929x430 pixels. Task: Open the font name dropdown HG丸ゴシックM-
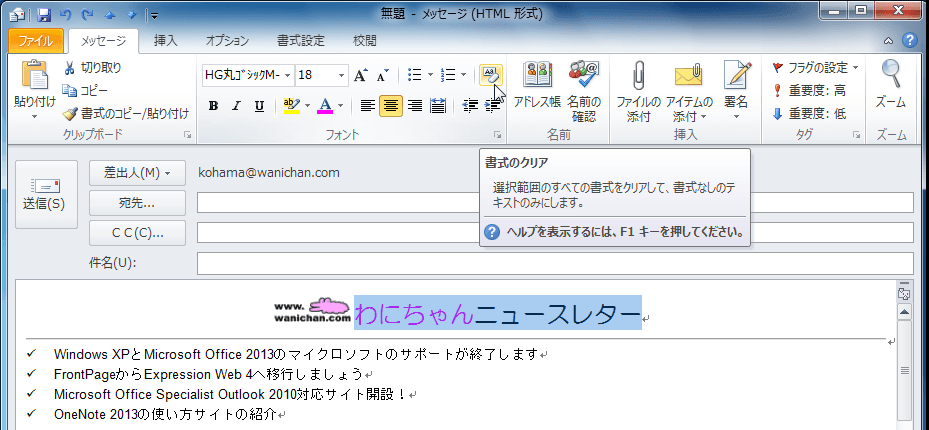point(288,75)
